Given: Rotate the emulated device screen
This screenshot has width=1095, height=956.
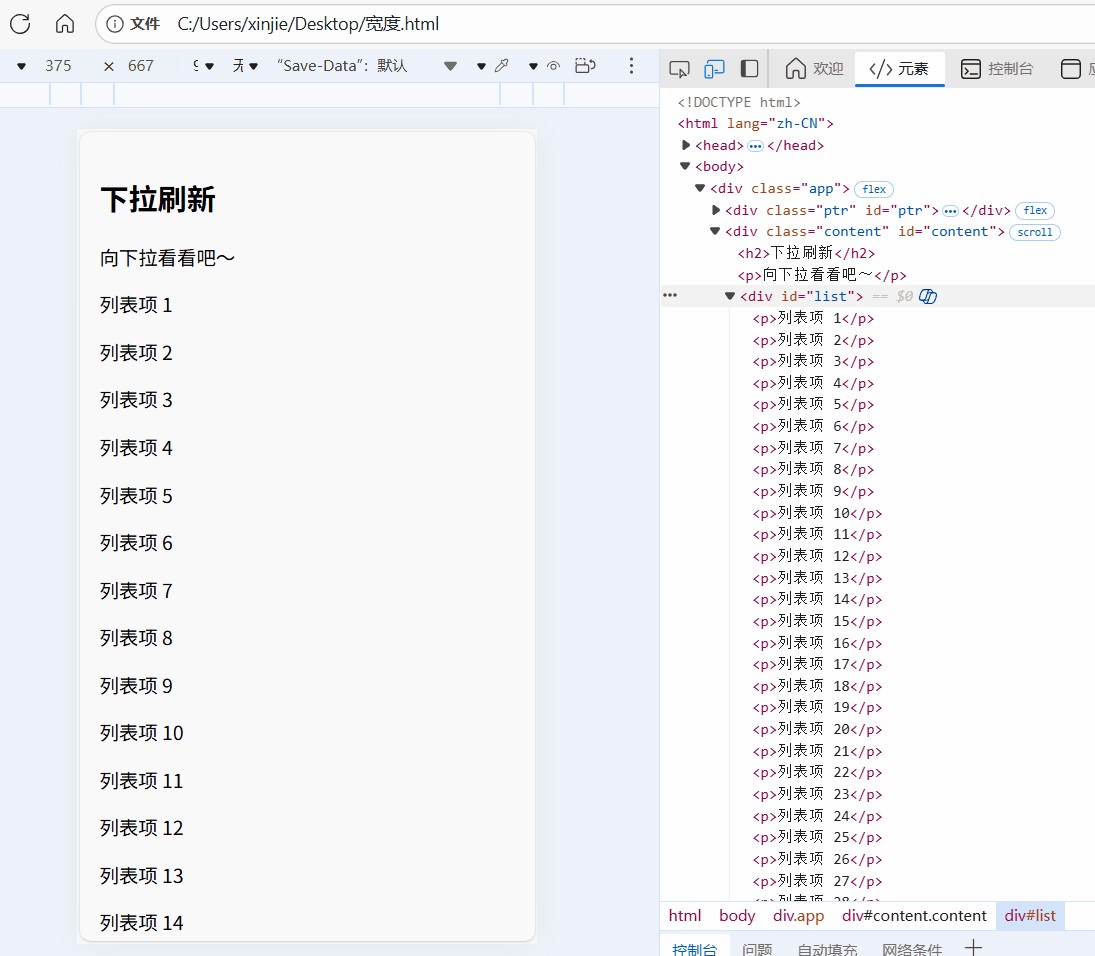Looking at the screenshot, I should (585, 66).
